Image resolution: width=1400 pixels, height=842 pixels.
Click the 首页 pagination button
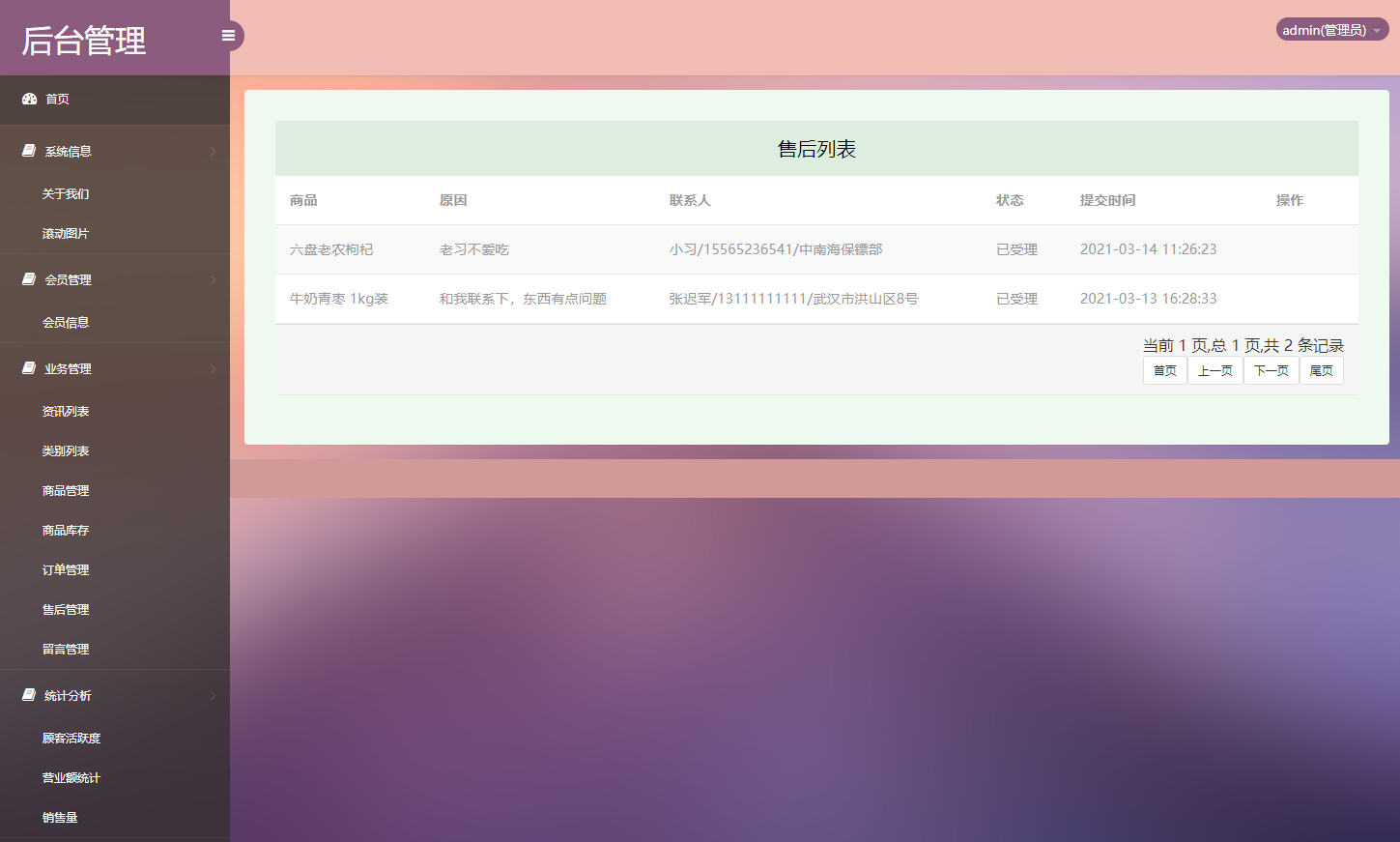(1163, 370)
